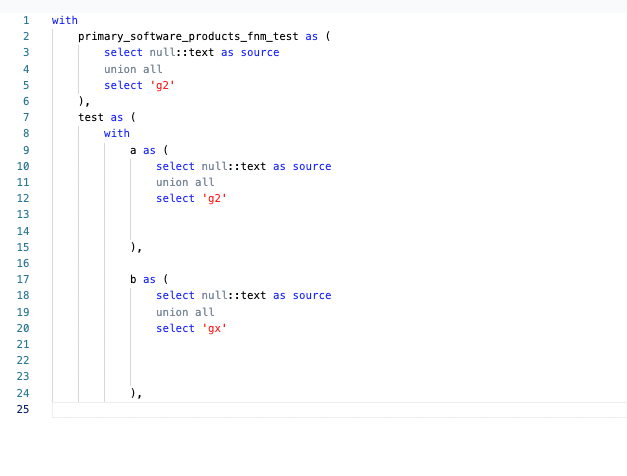Click the closing parenthesis on line 15
The image size is (627, 476).
click(x=133, y=247)
